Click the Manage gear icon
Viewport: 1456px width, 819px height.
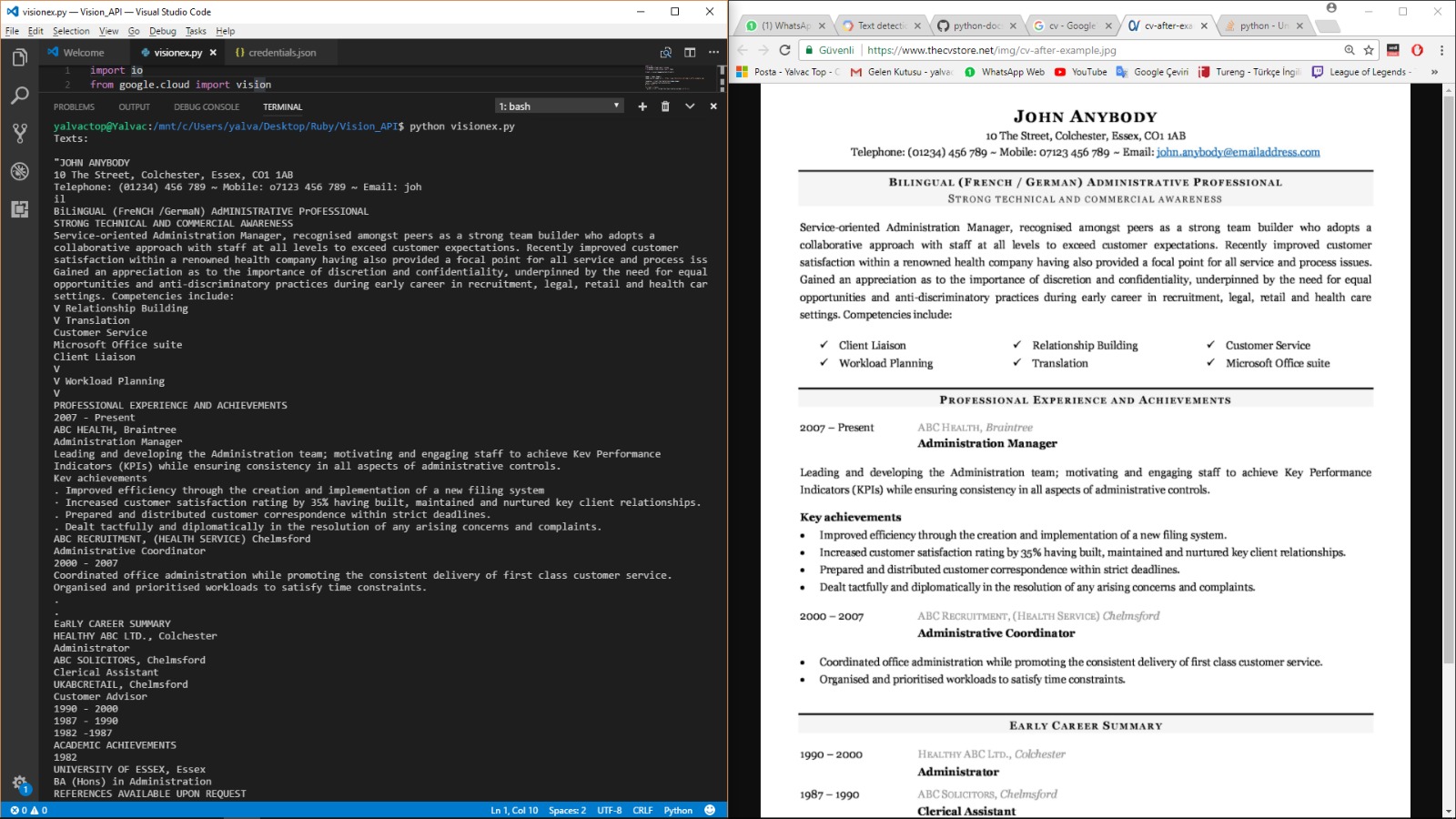tap(19, 783)
